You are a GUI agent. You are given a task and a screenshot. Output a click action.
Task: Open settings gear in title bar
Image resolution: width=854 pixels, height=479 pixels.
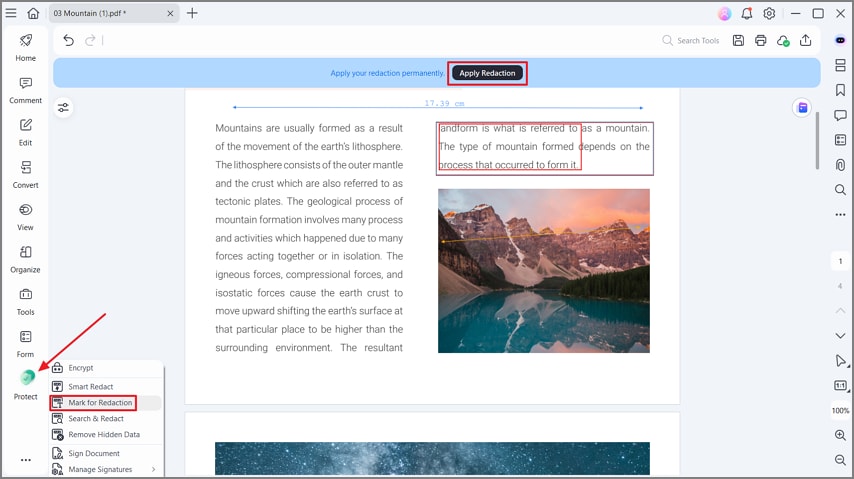coord(769,14)
